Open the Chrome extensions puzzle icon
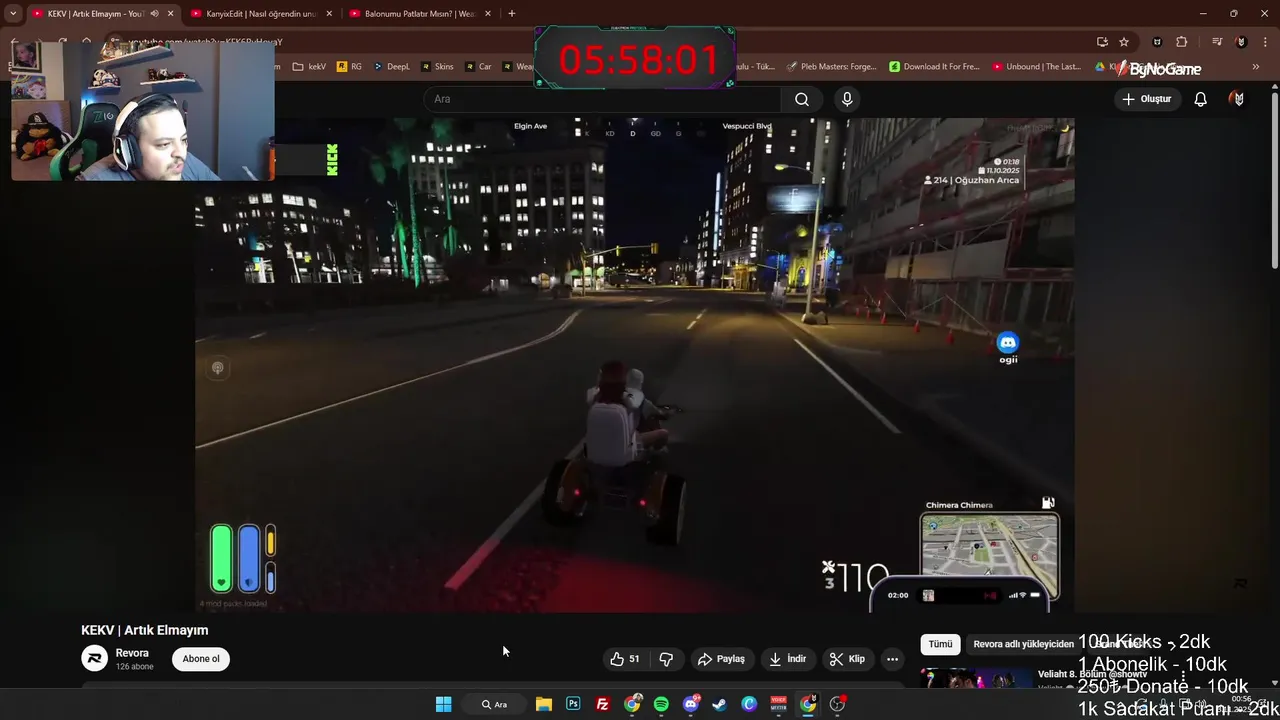 pyautogui.click(x=1182, y=42)
